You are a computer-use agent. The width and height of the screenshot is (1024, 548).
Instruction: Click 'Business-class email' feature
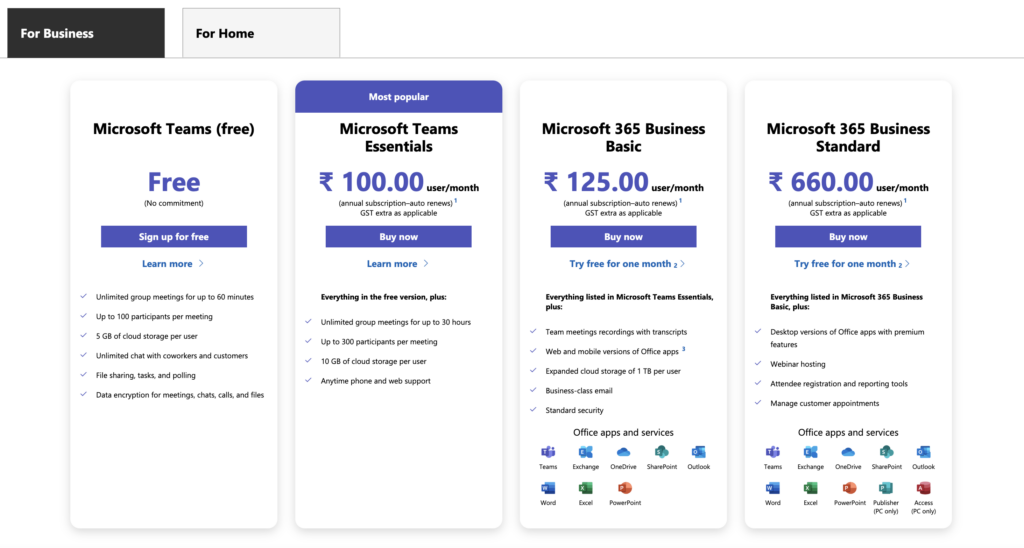(x=579, y=391)
